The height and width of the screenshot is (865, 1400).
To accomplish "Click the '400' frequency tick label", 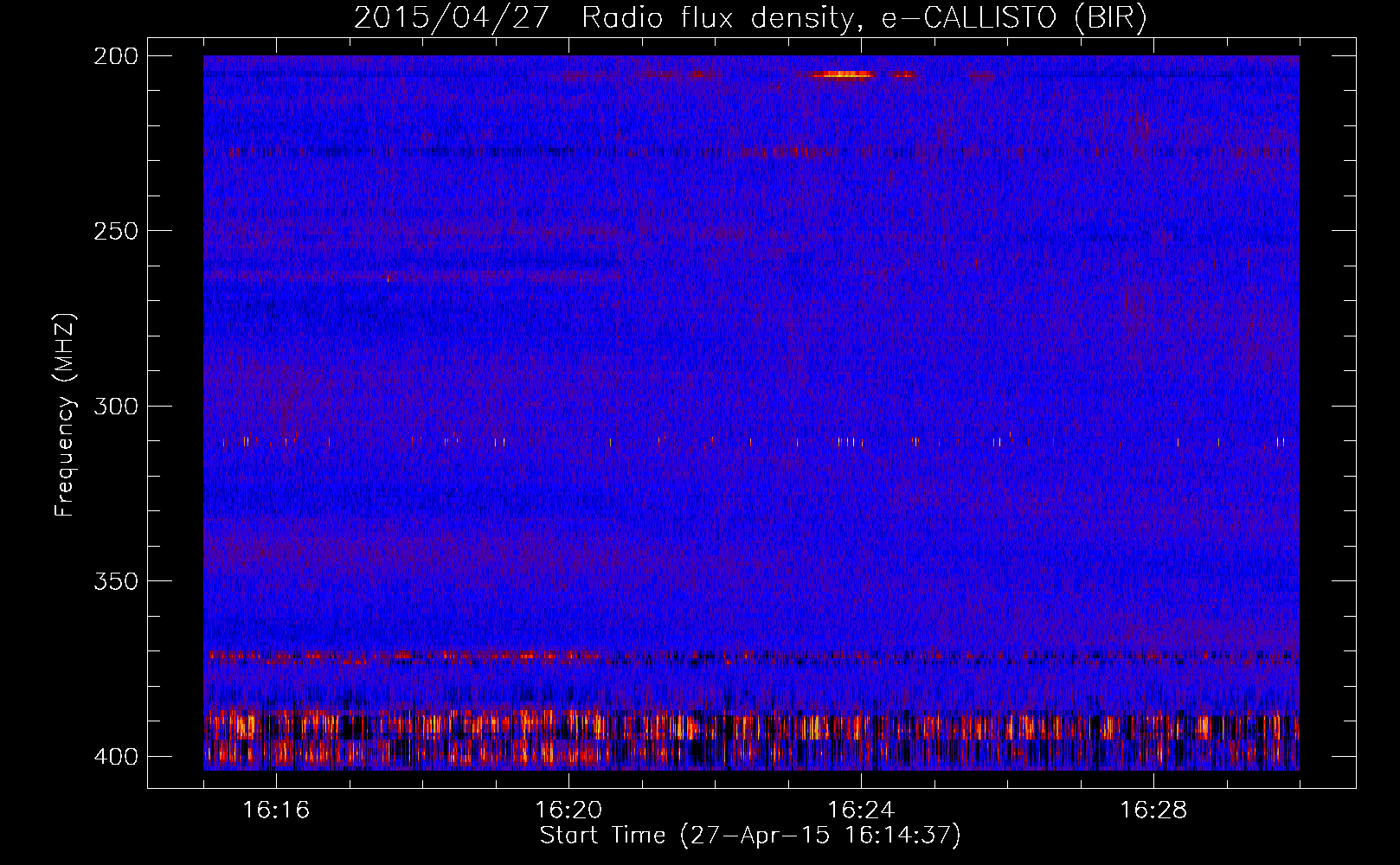I will tap(115, 757).
